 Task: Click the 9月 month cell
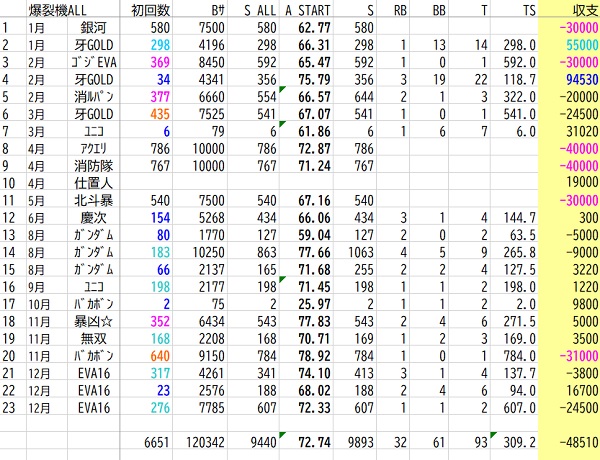(36, 287)
